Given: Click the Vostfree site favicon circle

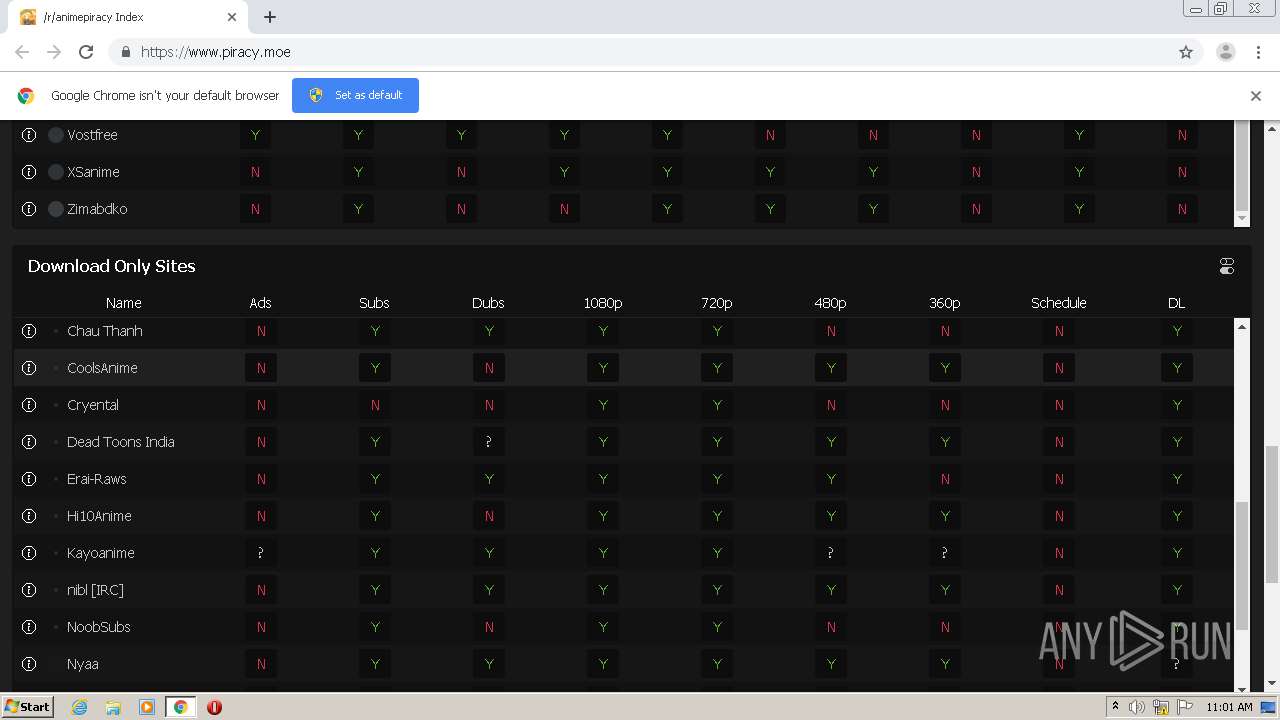Looking at the screenshot, I should tap(56, 135).
